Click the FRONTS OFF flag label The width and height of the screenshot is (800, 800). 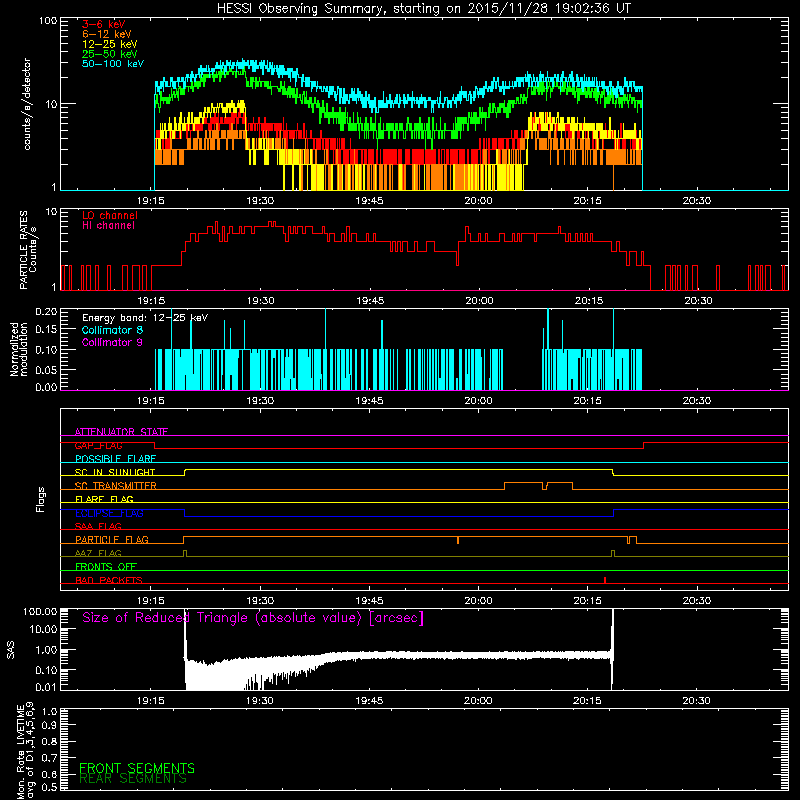pos(106,567)
